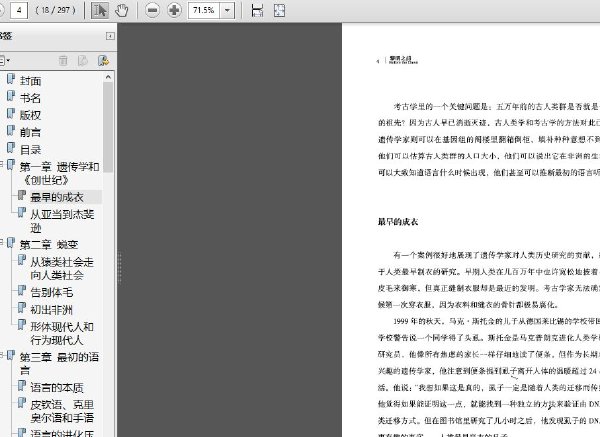
Task: Collapse the 第二章 蜕变 tree node
Action: click(2, 242)
